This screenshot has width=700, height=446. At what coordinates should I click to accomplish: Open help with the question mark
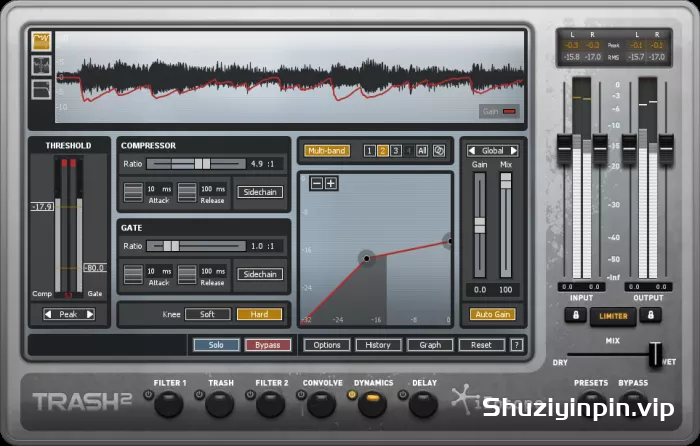[517, 345]
